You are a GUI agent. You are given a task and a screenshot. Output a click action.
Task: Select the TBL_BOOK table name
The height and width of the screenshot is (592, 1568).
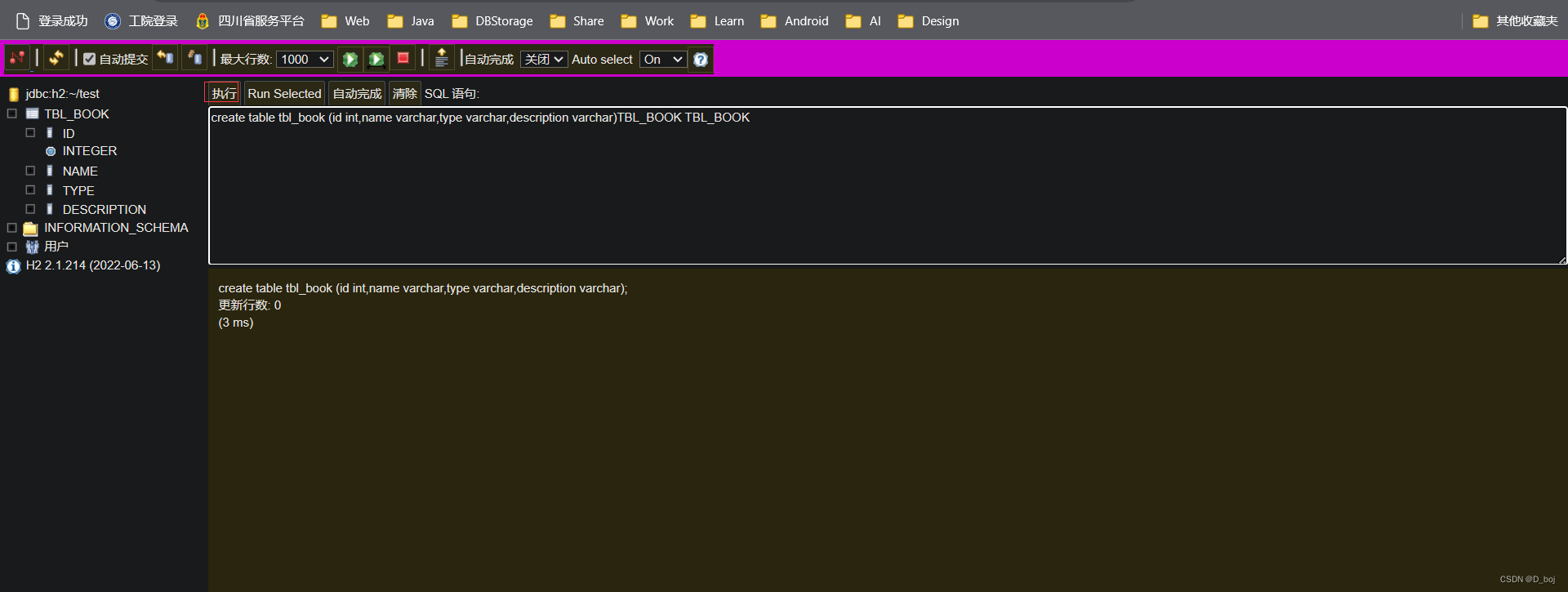click(x=77, y=114)
